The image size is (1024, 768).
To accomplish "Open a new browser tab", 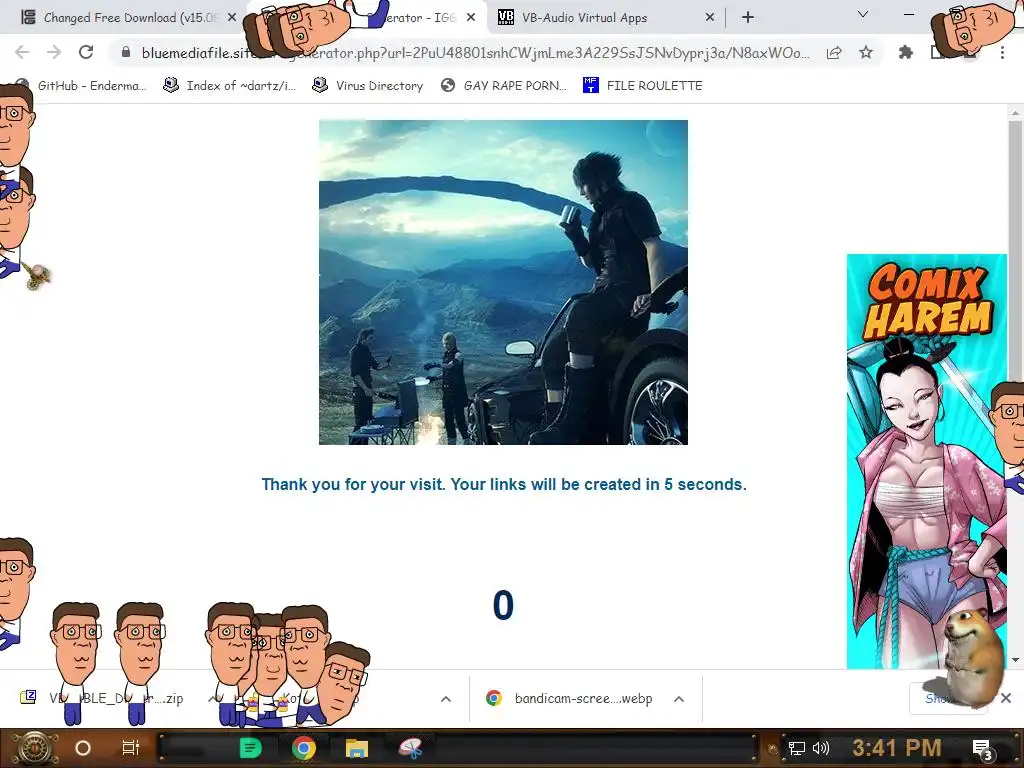I will (748, 18).
